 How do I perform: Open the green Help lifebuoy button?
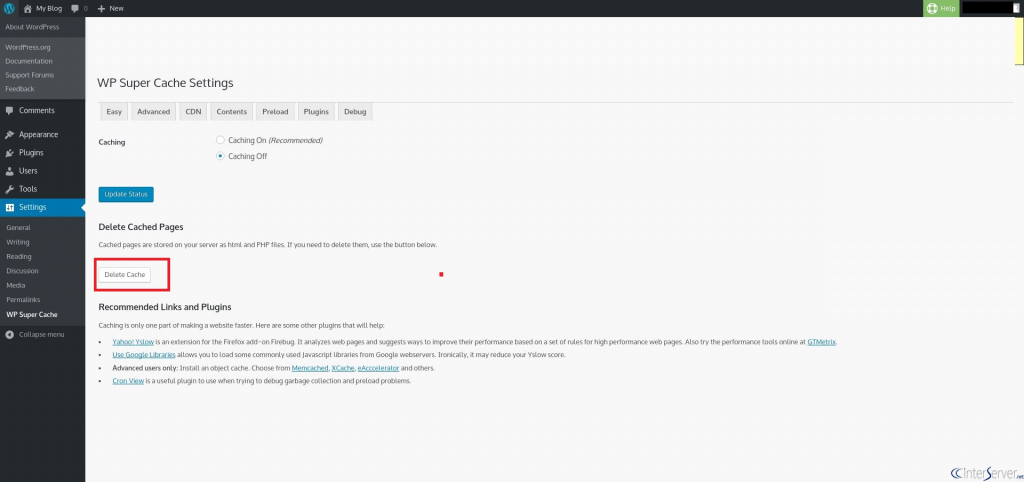(941, 8)
